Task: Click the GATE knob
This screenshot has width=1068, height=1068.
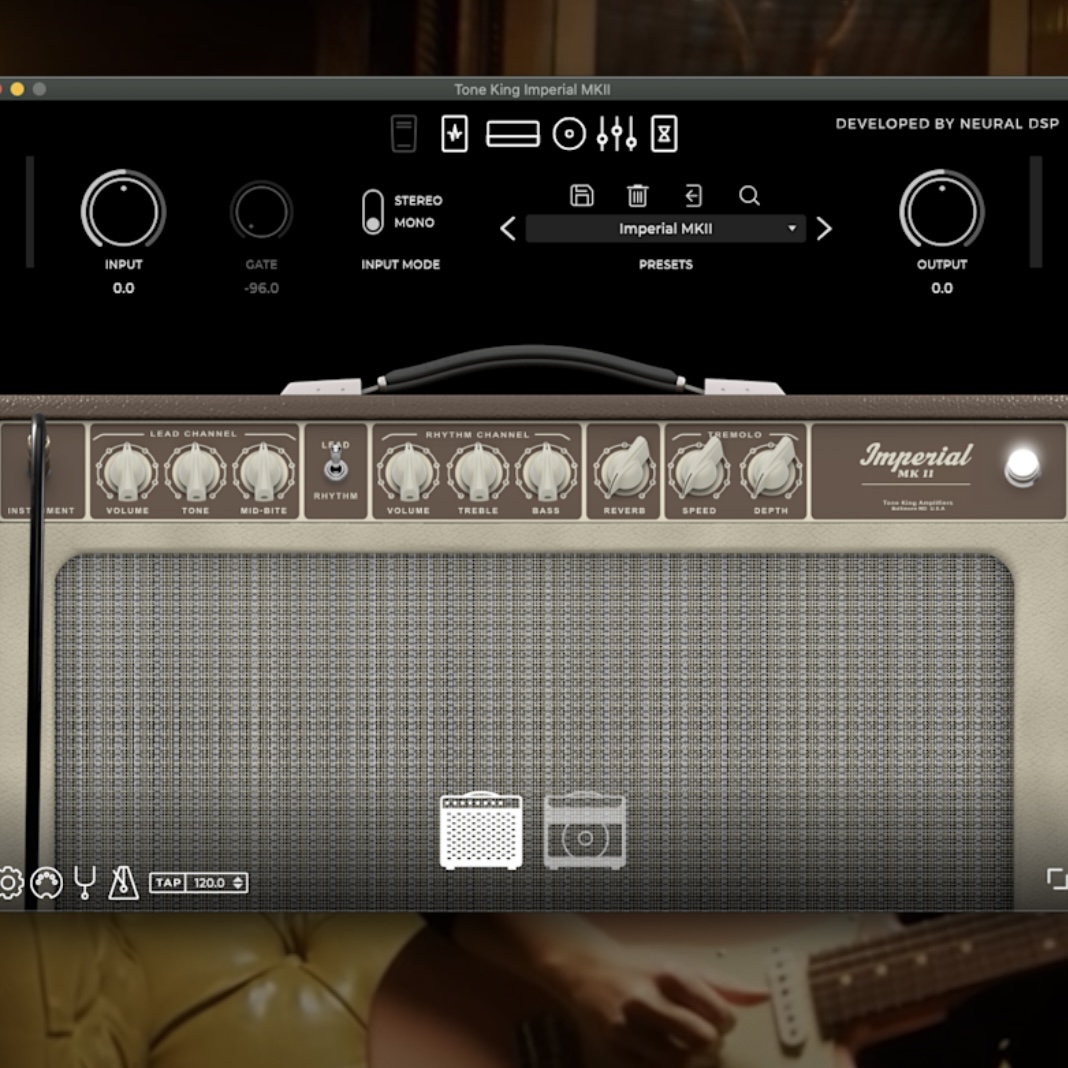Action: click(262, 211)
